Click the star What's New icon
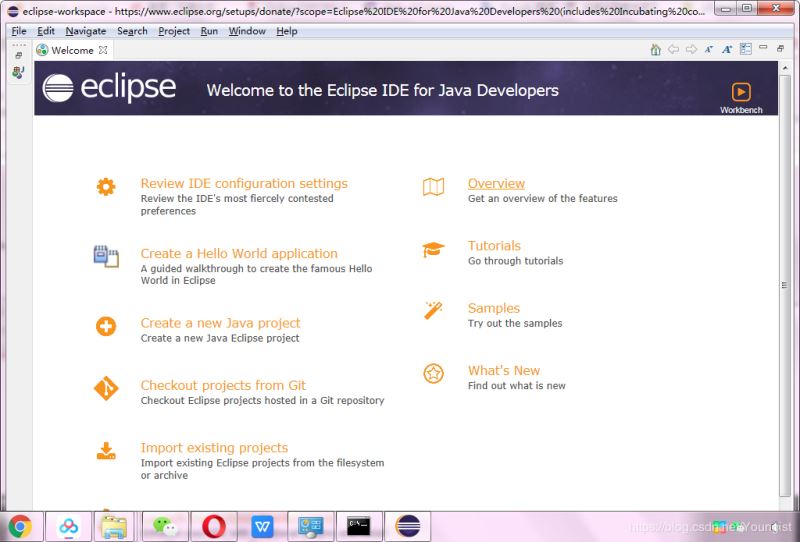 tap(433, 373)
